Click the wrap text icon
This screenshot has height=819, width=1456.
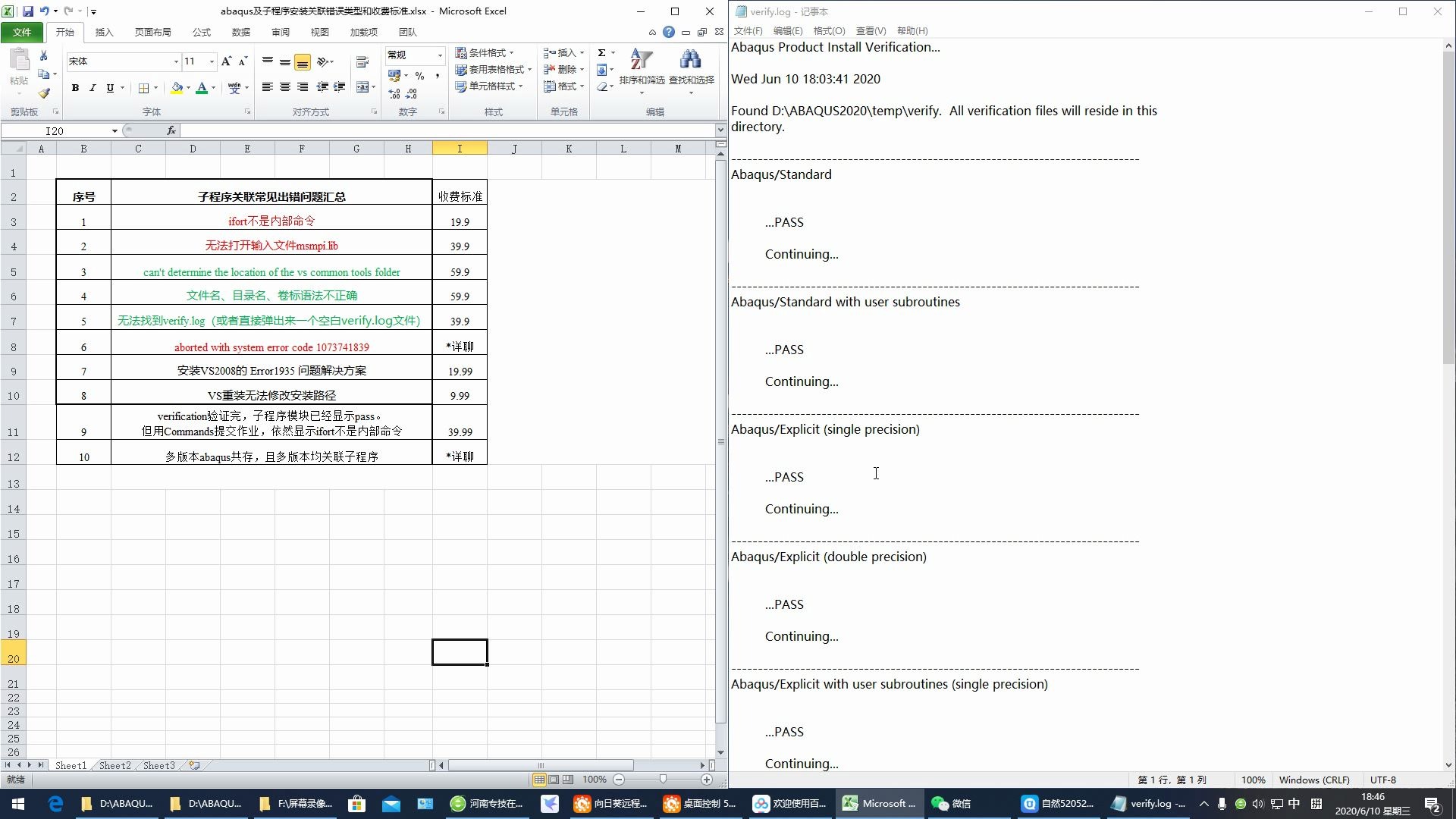tap(362, 61)
